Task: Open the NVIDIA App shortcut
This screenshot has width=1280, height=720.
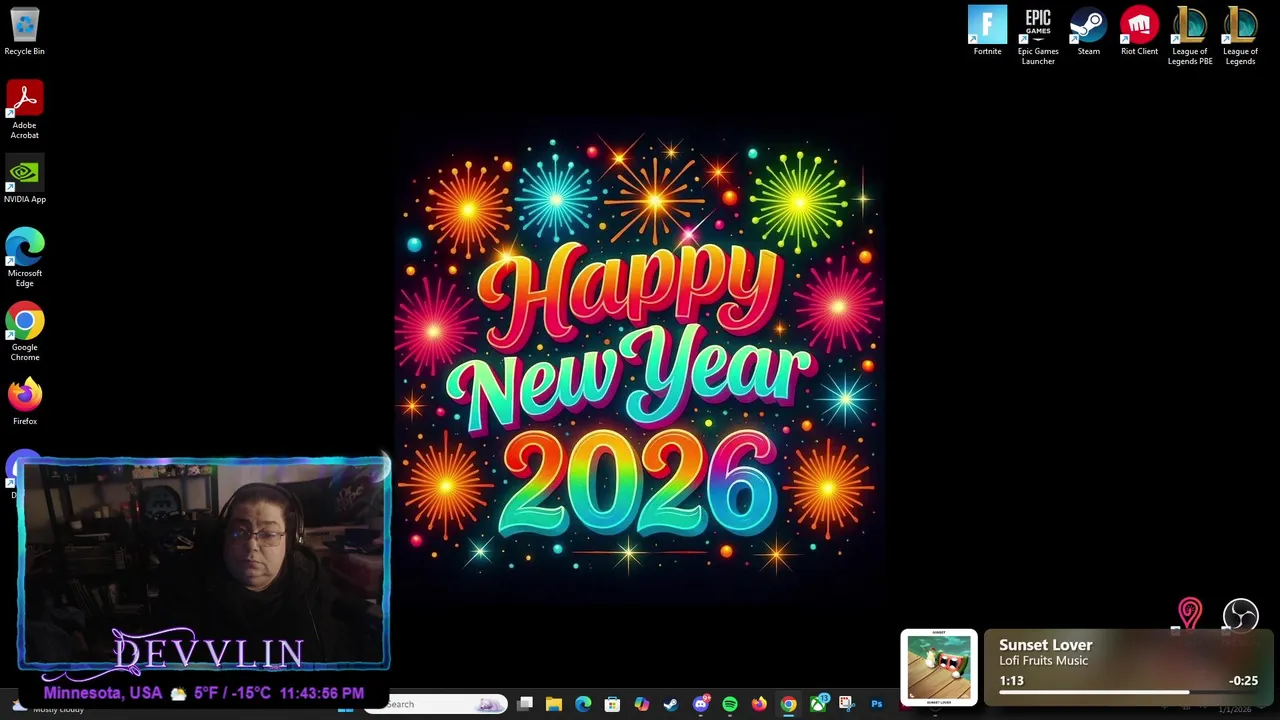Action: [24, 180]
